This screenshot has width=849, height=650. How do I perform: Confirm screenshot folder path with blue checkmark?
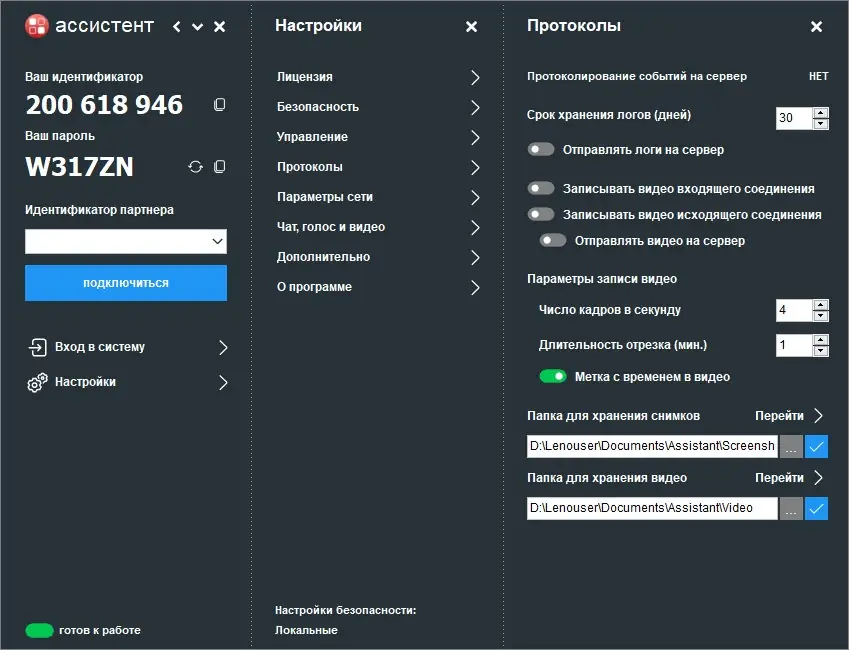(x=816, y=446)
